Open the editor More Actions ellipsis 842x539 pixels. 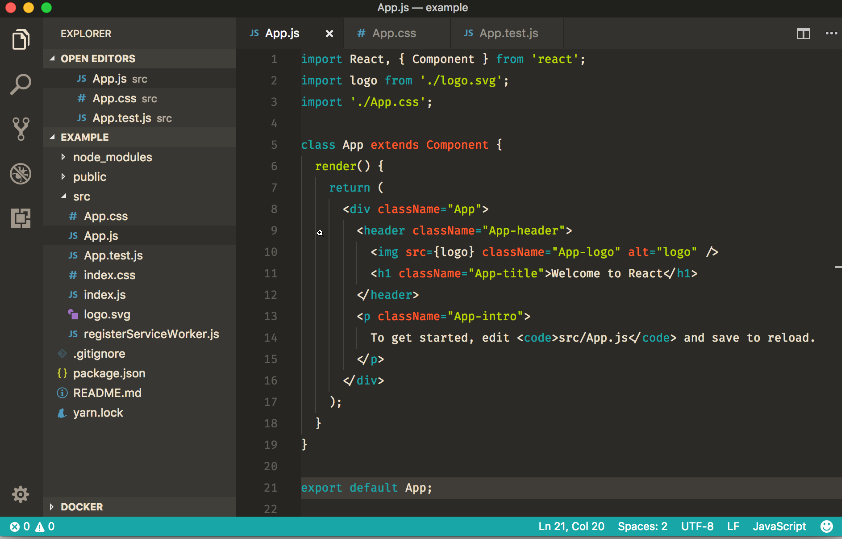click(830, 33)
